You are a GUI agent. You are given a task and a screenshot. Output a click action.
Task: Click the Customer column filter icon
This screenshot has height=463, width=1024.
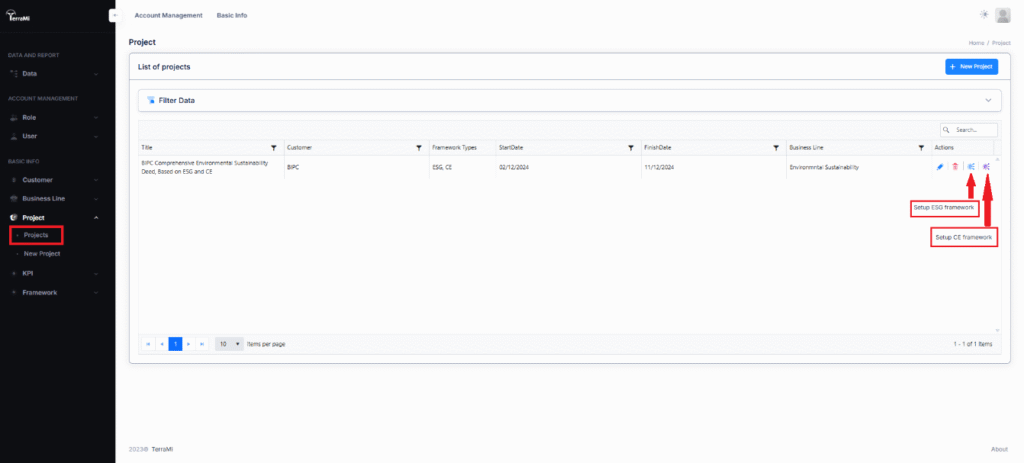point(418,147)
